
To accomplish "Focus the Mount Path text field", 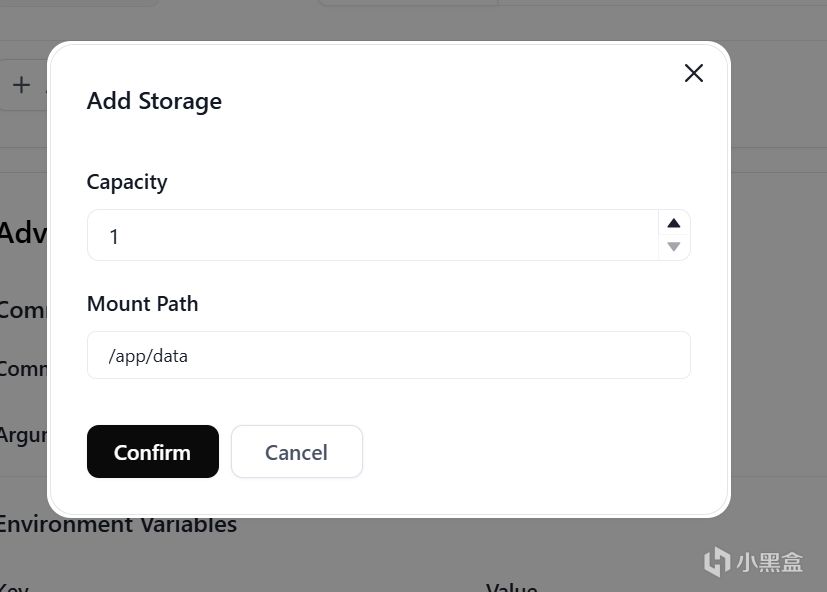I will pos(388,356).
